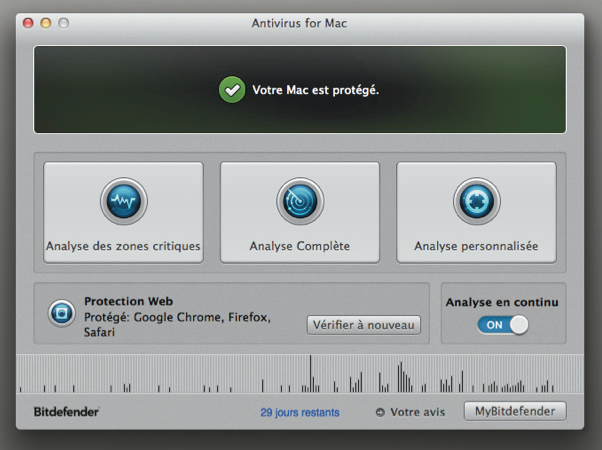The width and height of the screenshot is (602, 450).
Task: Open the MyBitdefender button
Action: (x=515, y=411)
